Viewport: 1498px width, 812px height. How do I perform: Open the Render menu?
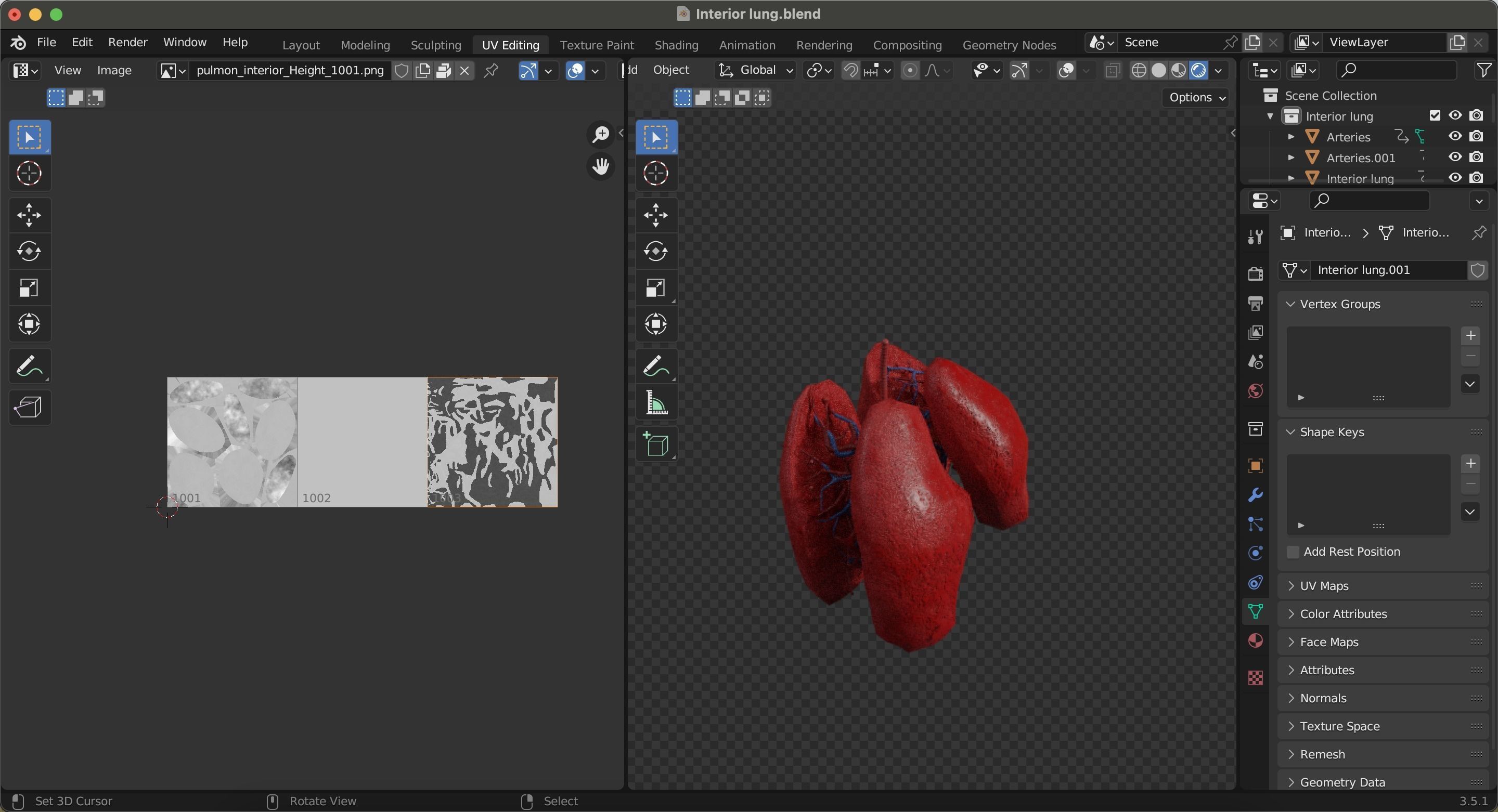127,43
